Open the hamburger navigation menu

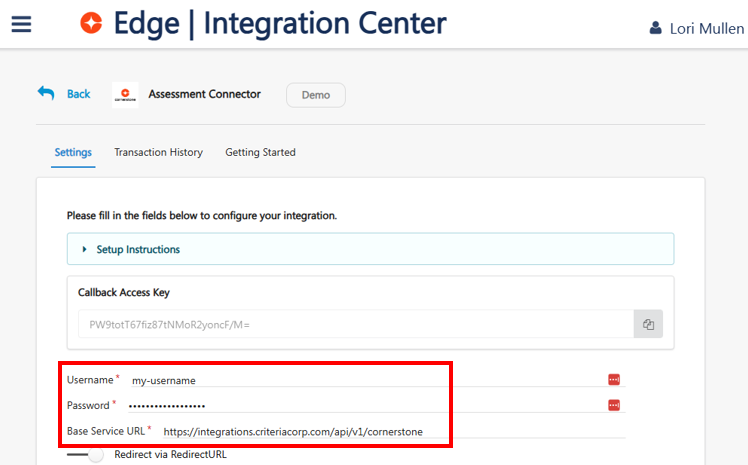click(x=21, y=24)
